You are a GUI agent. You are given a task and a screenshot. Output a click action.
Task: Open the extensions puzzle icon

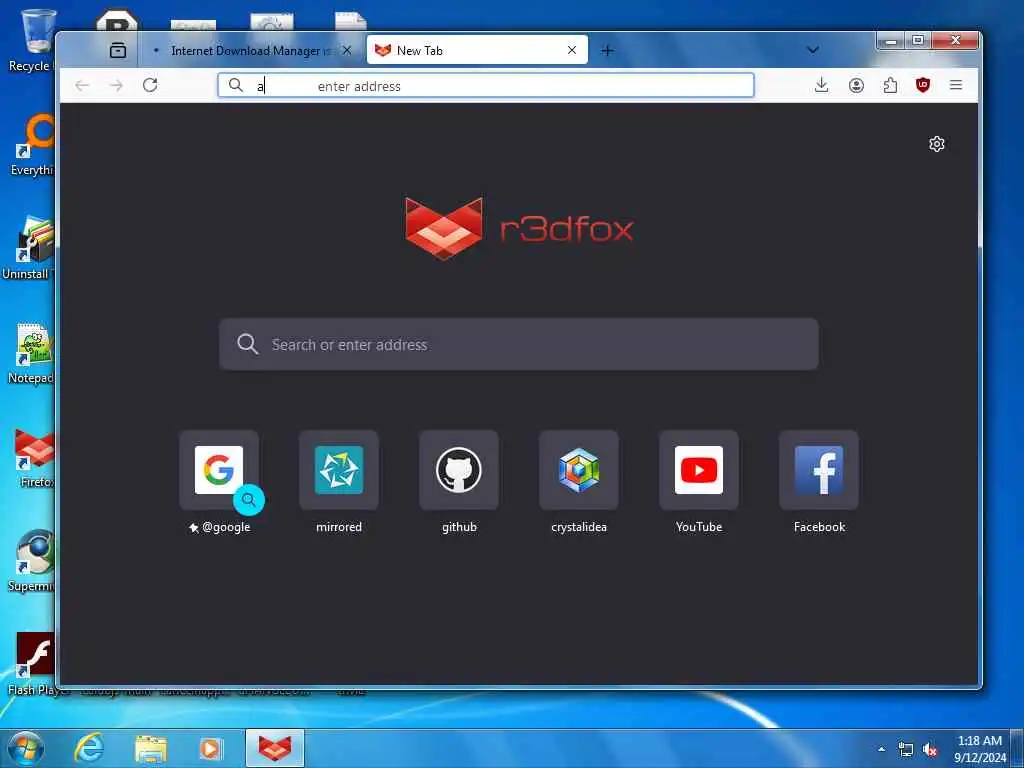(x=890, y=86)
